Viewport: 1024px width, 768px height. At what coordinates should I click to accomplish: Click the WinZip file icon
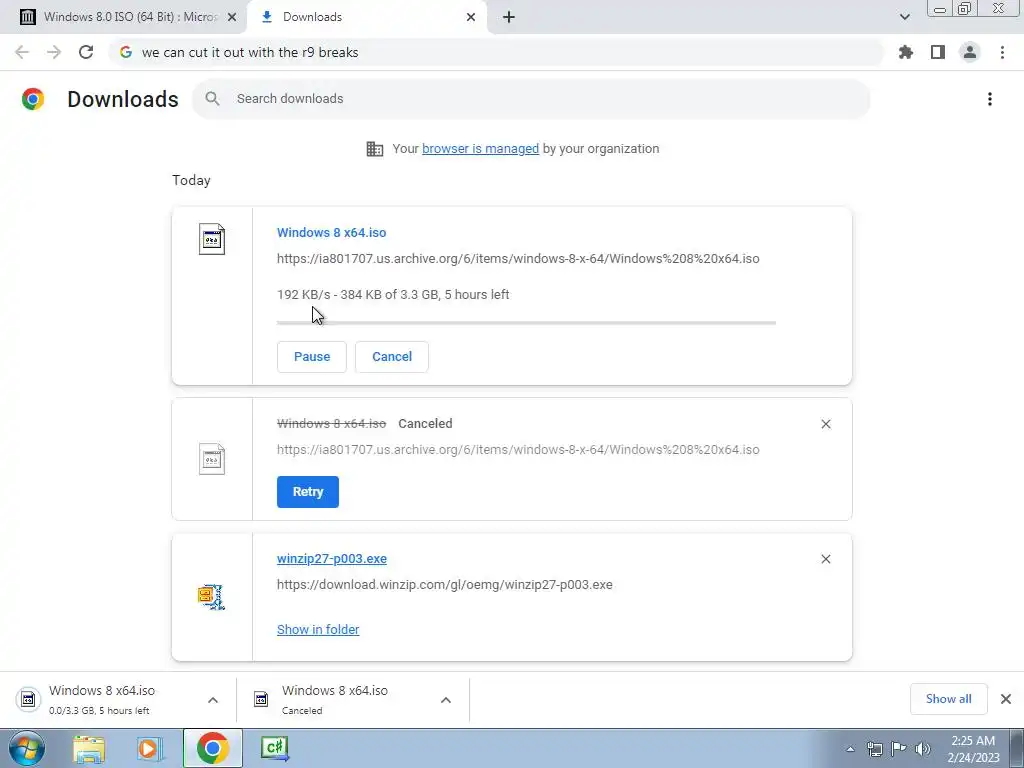(212, 596)
